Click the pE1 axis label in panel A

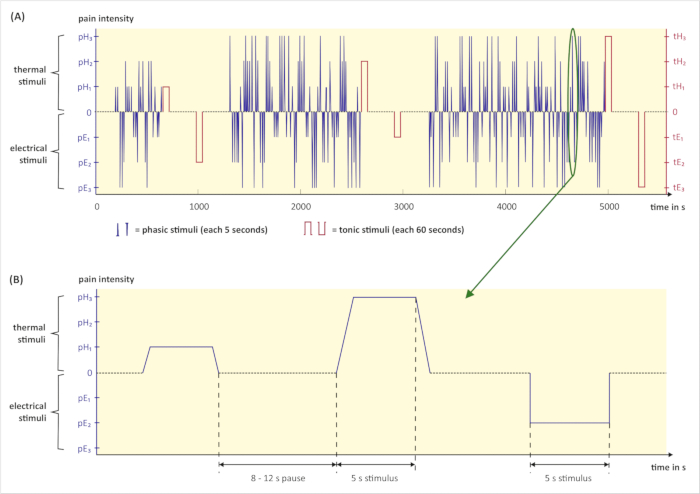[84, 138]
